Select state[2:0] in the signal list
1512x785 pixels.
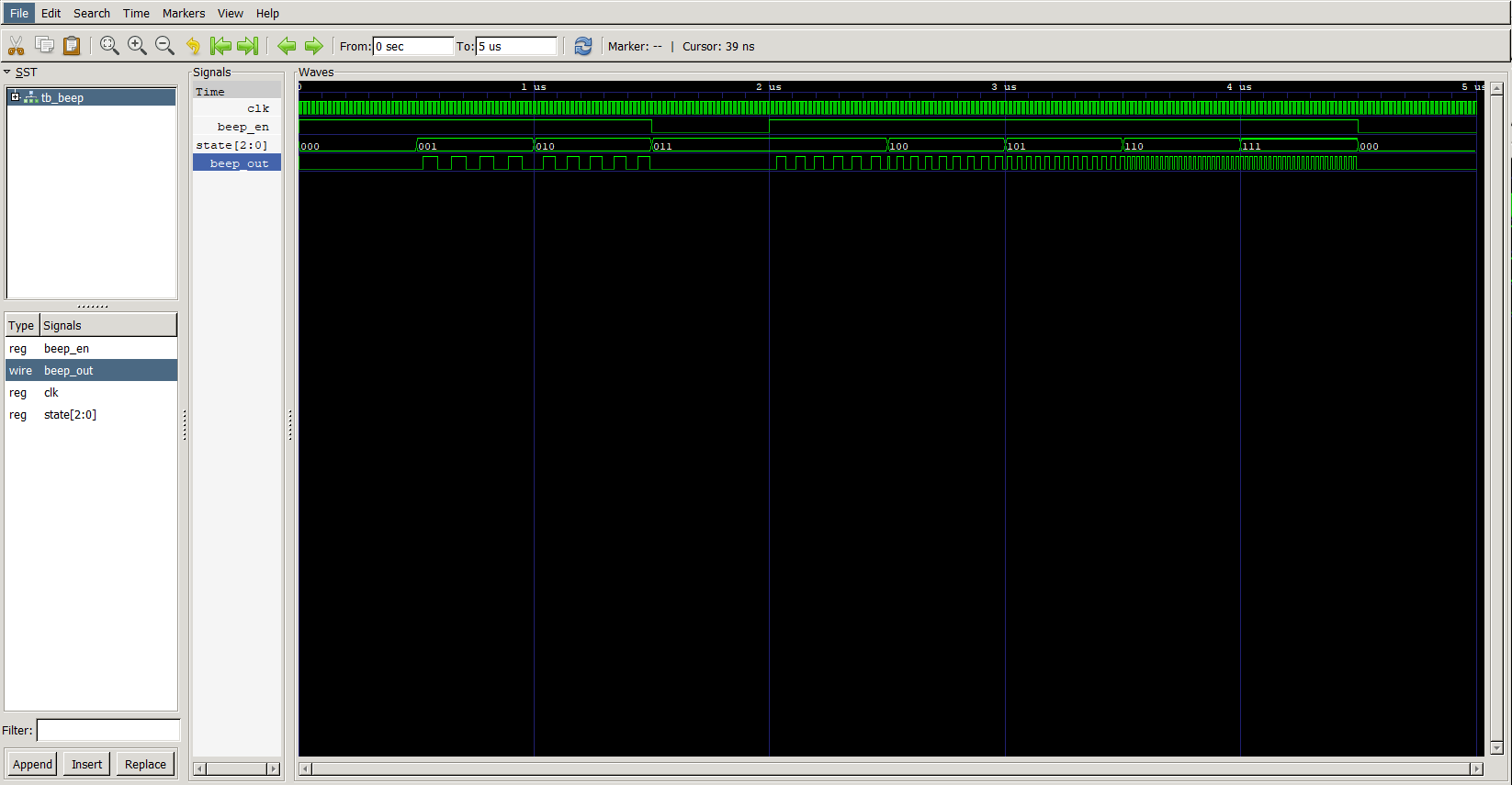click(x=91, y=415)
